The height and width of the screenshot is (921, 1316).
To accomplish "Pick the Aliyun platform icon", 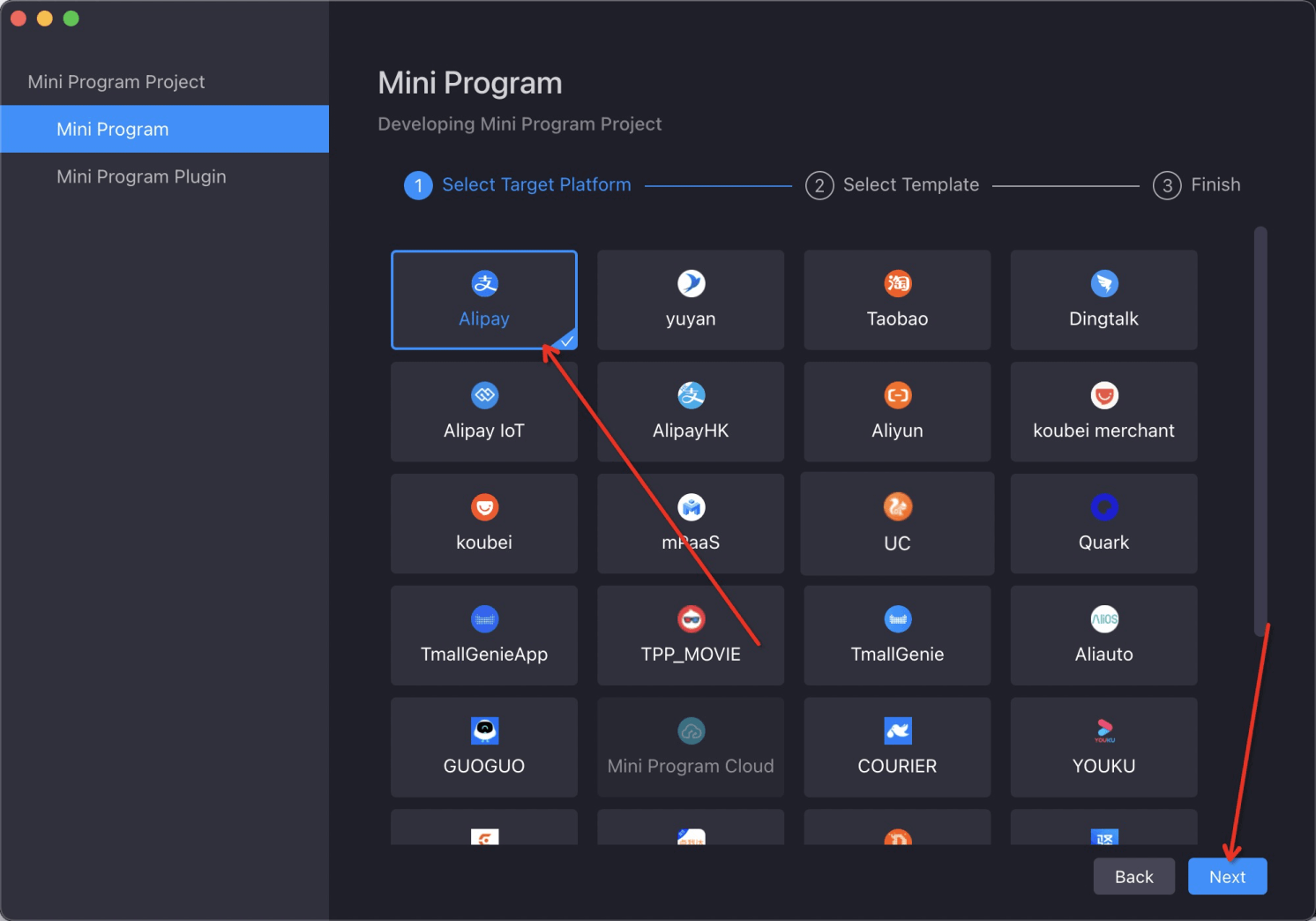I will pos(897,395).
